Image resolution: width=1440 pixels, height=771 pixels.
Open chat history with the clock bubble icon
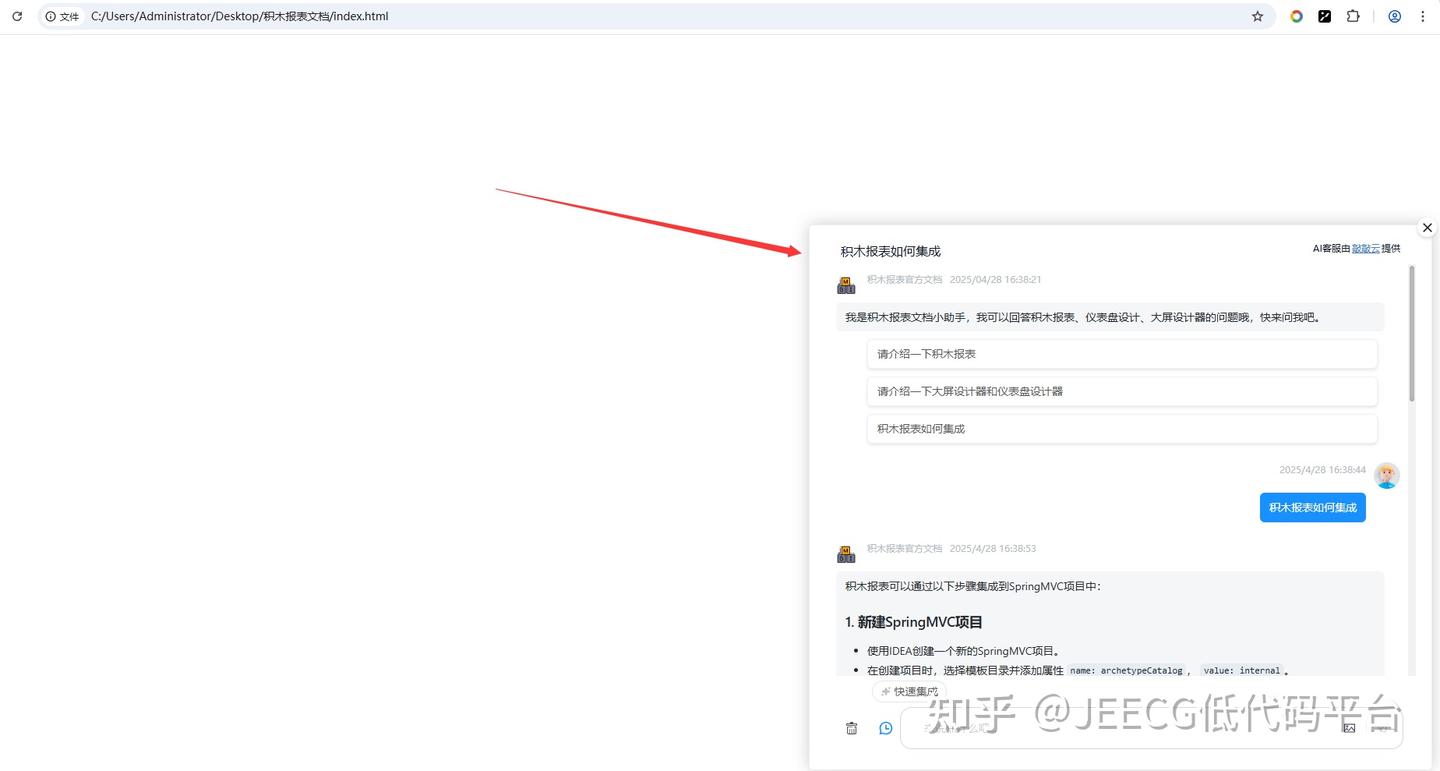[x=885, y=728]
